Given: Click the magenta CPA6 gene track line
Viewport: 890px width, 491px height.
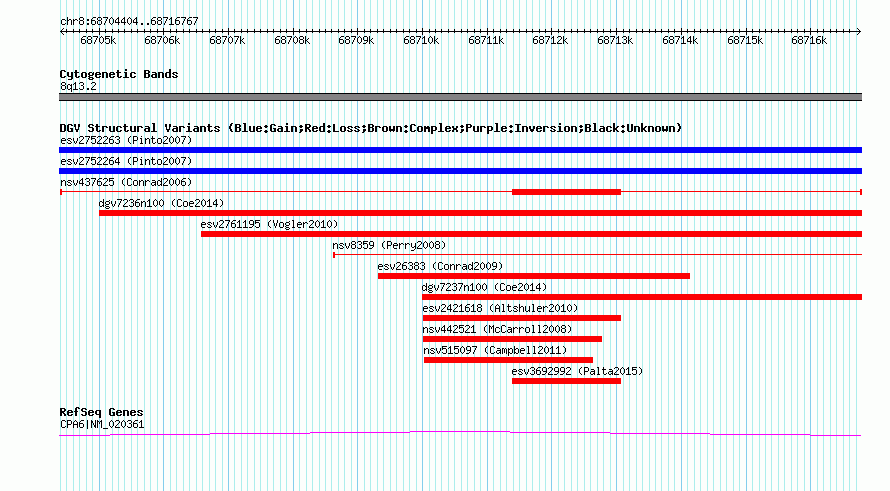Looking at the screenshot, I should 460,434.
